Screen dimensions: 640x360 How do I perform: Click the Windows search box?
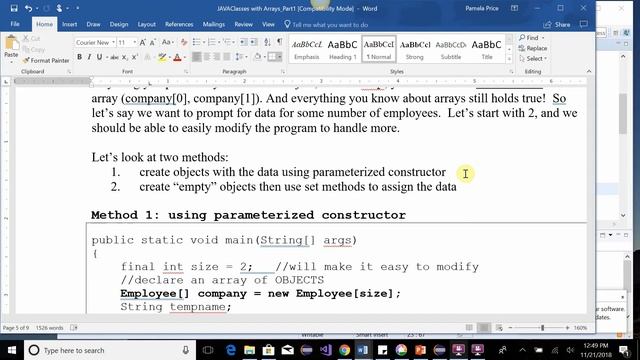coord(109,350)
